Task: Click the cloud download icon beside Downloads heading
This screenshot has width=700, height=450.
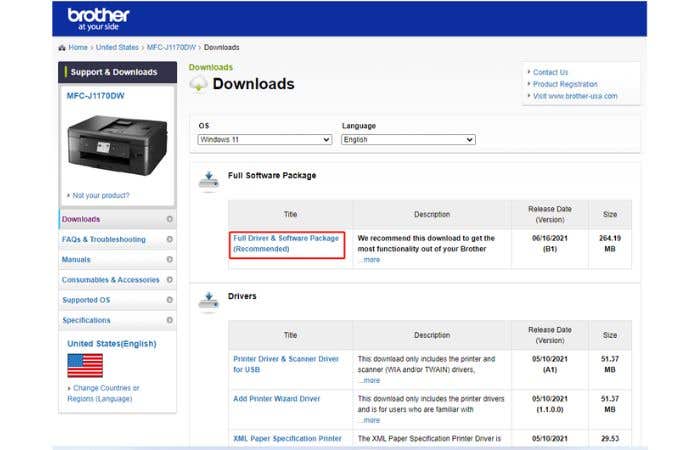Action: coord(198,83)
